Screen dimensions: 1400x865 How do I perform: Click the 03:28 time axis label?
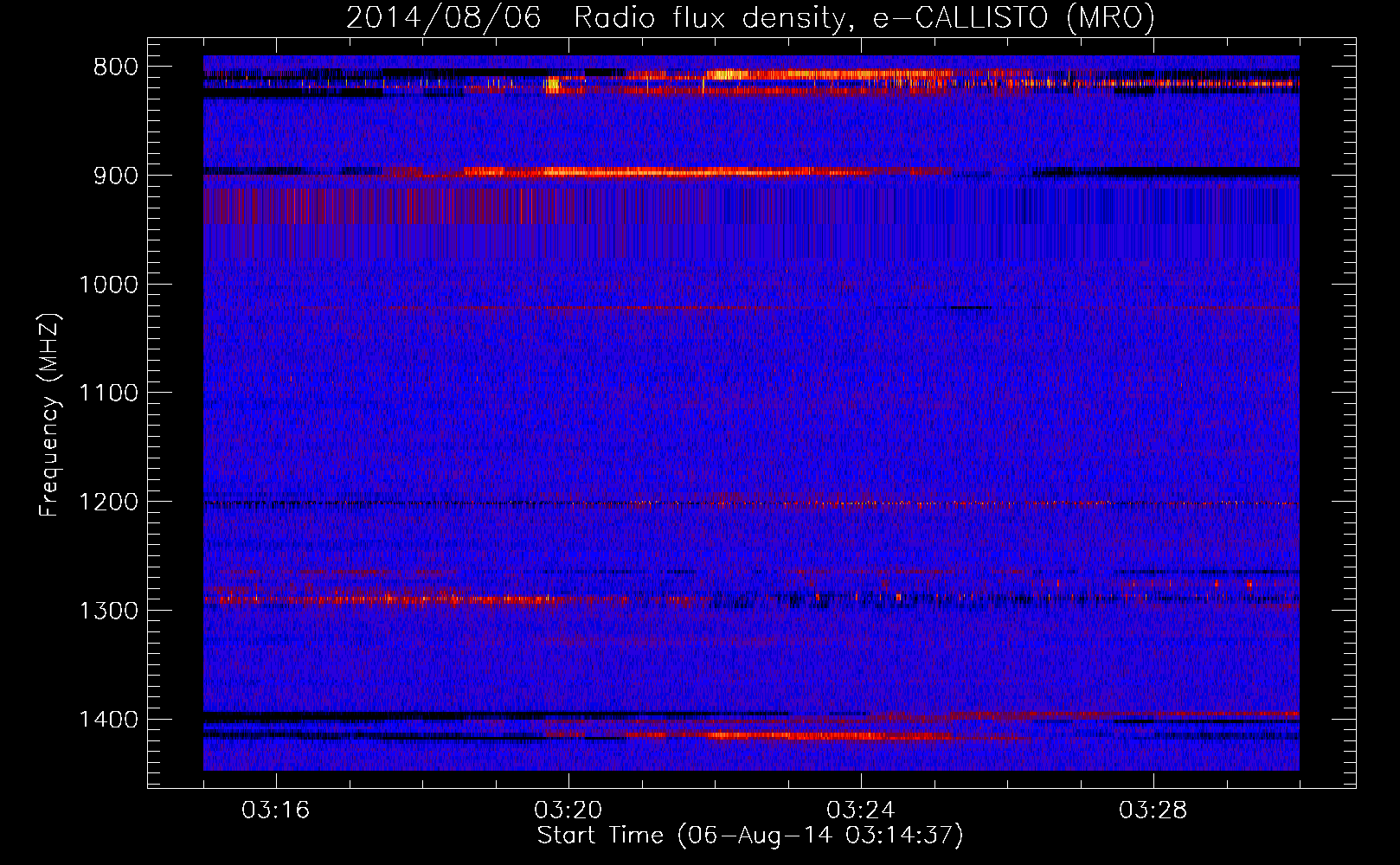[1153, 811]
